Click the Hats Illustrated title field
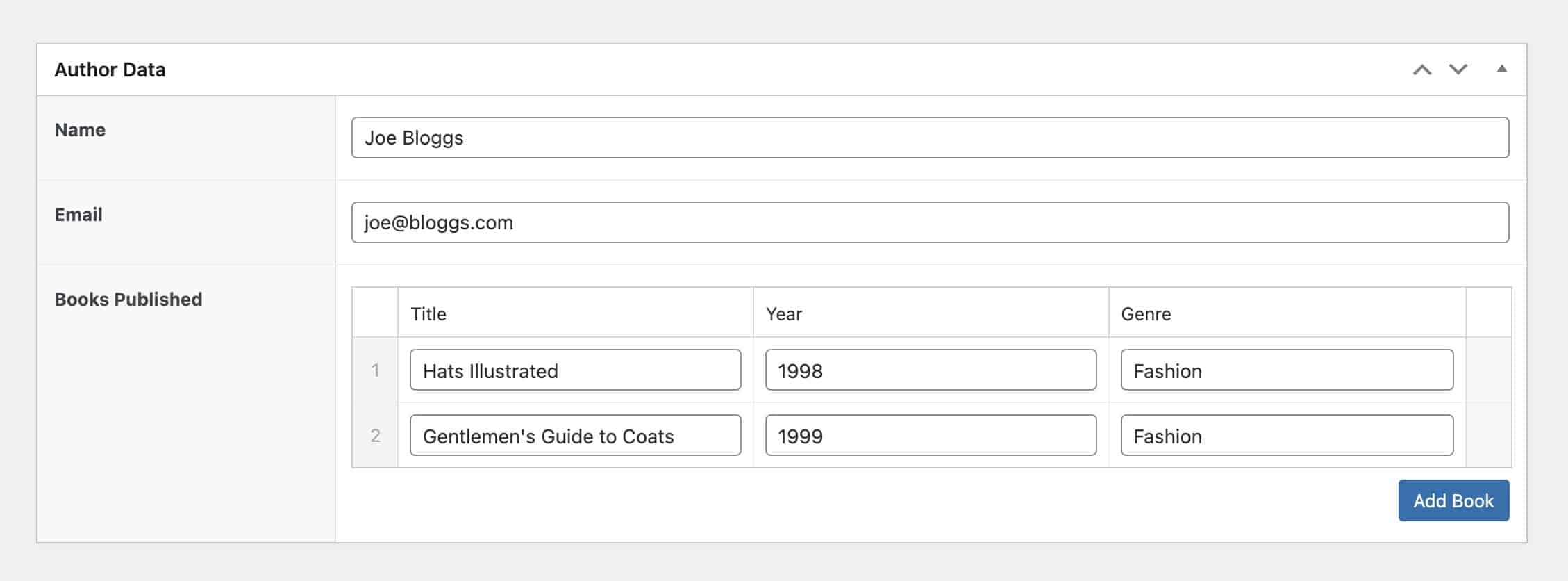The height and width of the screenshot is (581, 1568). (575, 370)
